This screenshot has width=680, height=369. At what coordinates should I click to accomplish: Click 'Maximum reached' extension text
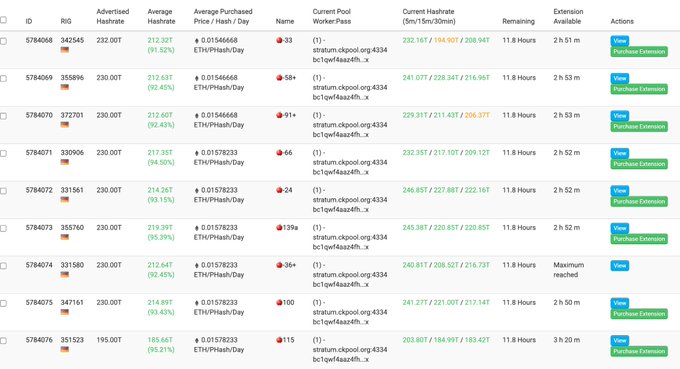tap(569, 270)
